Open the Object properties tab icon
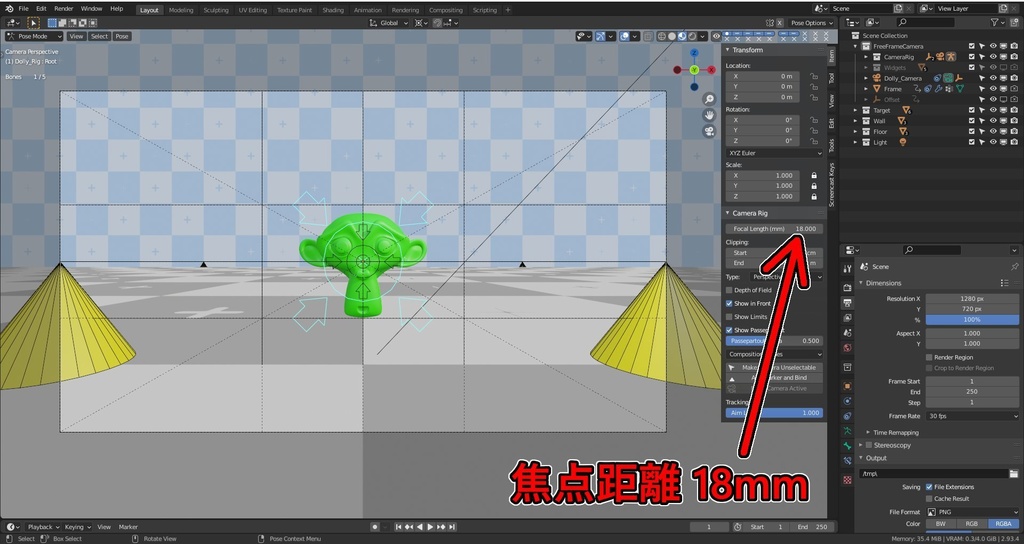 tap(847, 386)
